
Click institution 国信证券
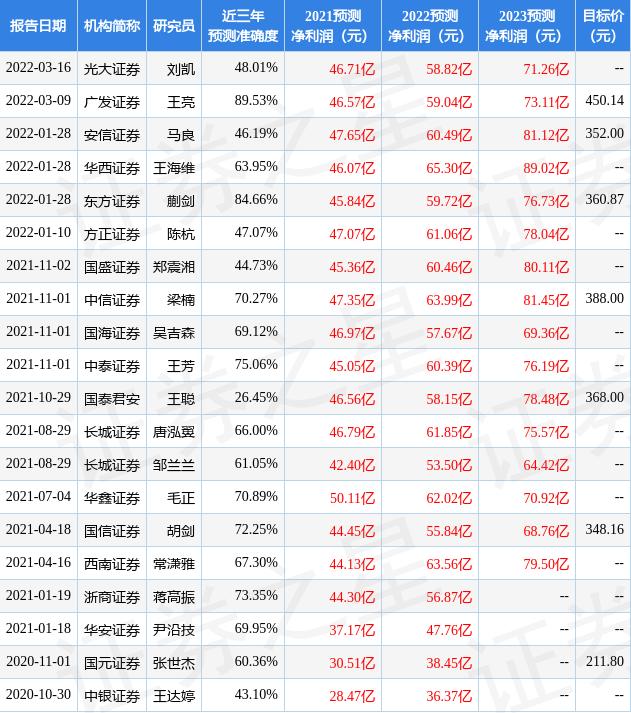[112, 531]
